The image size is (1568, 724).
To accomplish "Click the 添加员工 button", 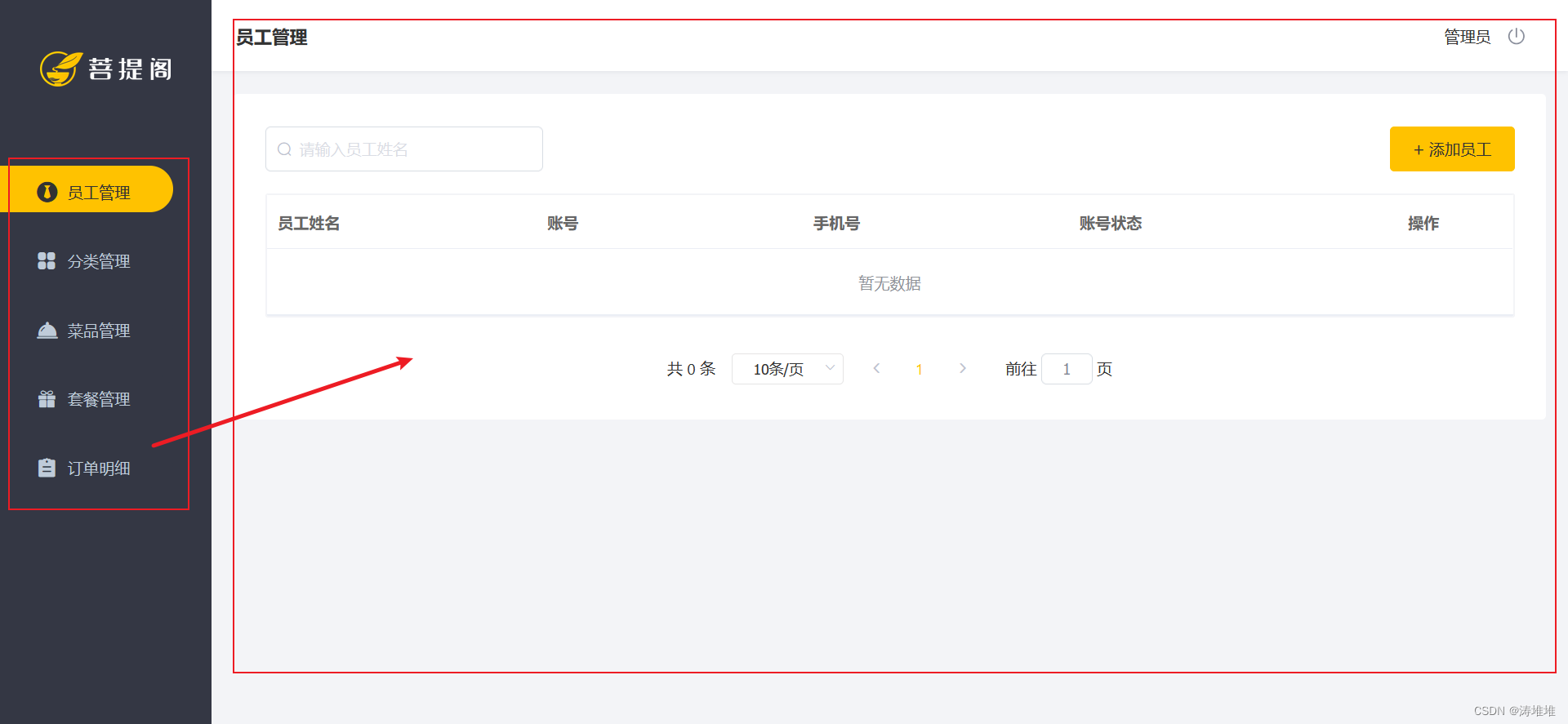I will tap(1452, 149).
